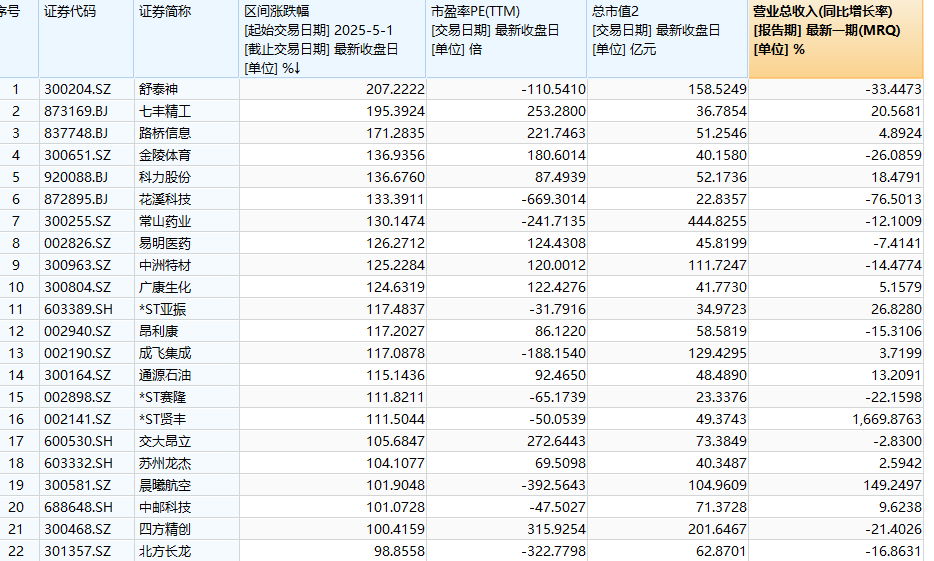Select market cap 444.8255
The image size is (934, 561).
coord(717,222)
